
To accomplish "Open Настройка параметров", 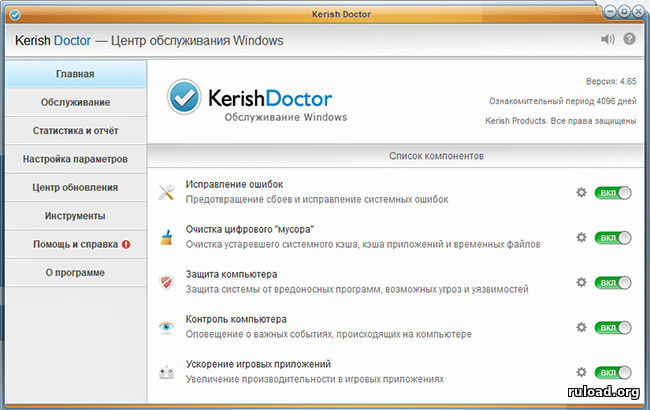I will [76, 159].
